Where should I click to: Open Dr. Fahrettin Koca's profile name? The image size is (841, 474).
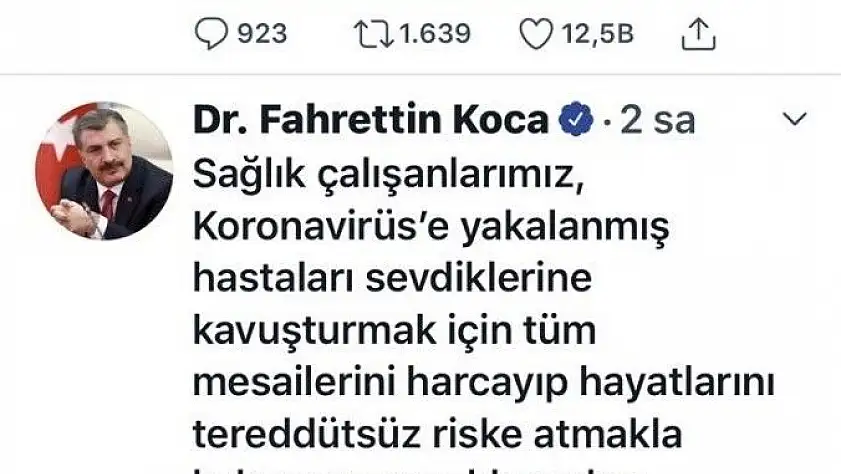tap(371, 119)
